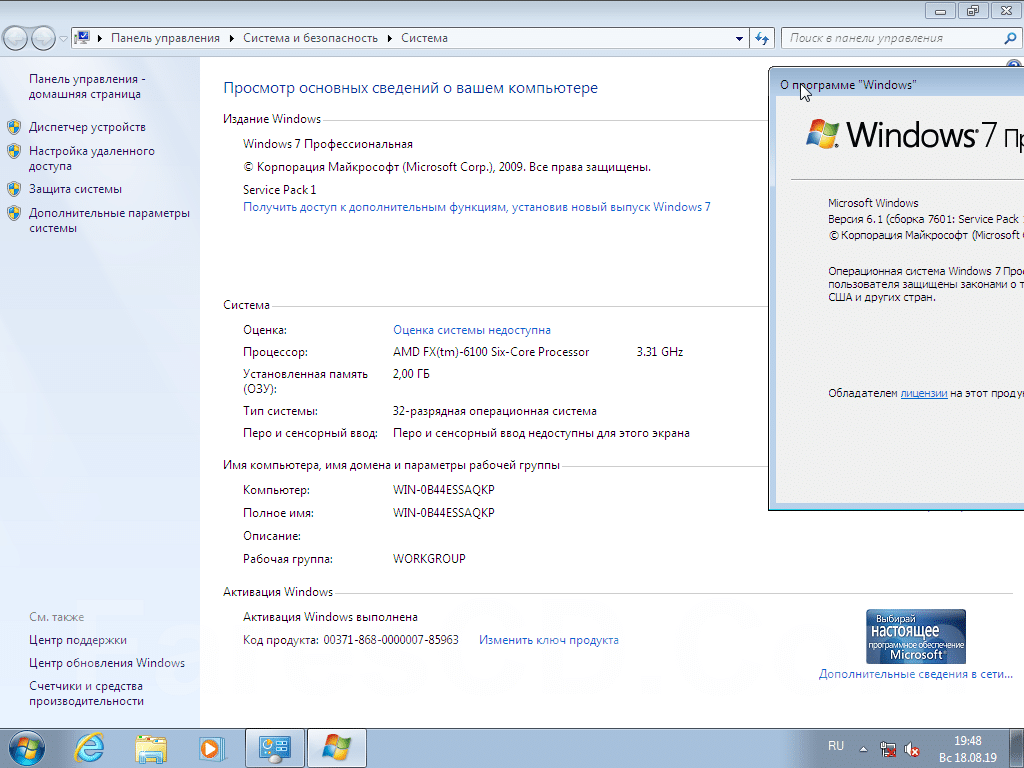Open Windows Explorer from the taskbar

pos(151,748)
